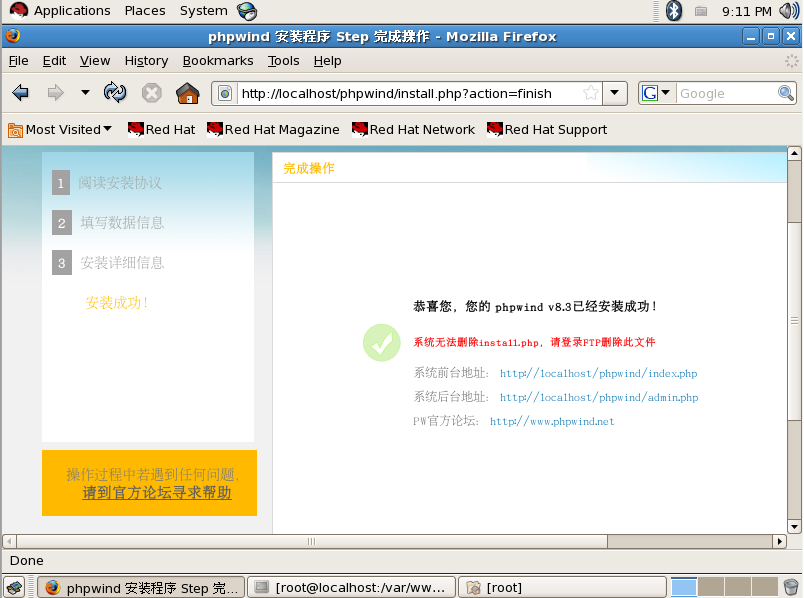
Task: Click step 1 number box in the sidebar
Action: (x=61, y=183)
